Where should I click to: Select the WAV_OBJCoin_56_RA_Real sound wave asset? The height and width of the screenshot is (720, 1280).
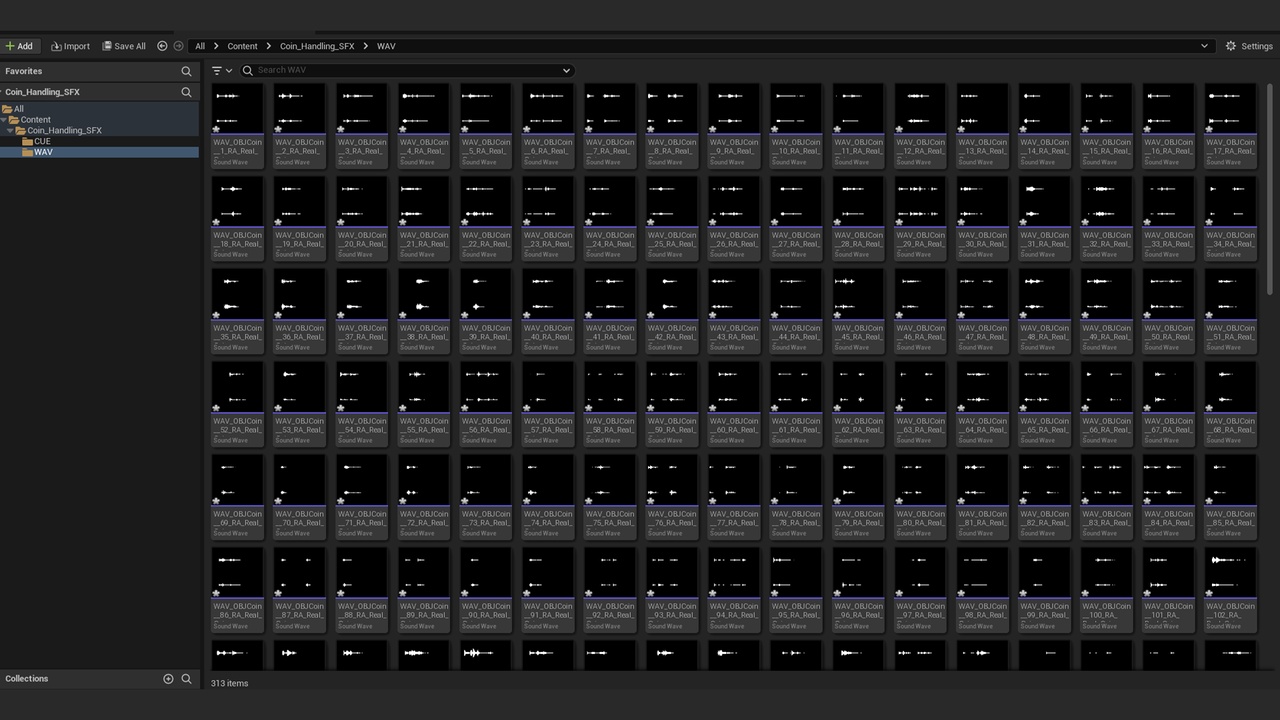point(486,404)
